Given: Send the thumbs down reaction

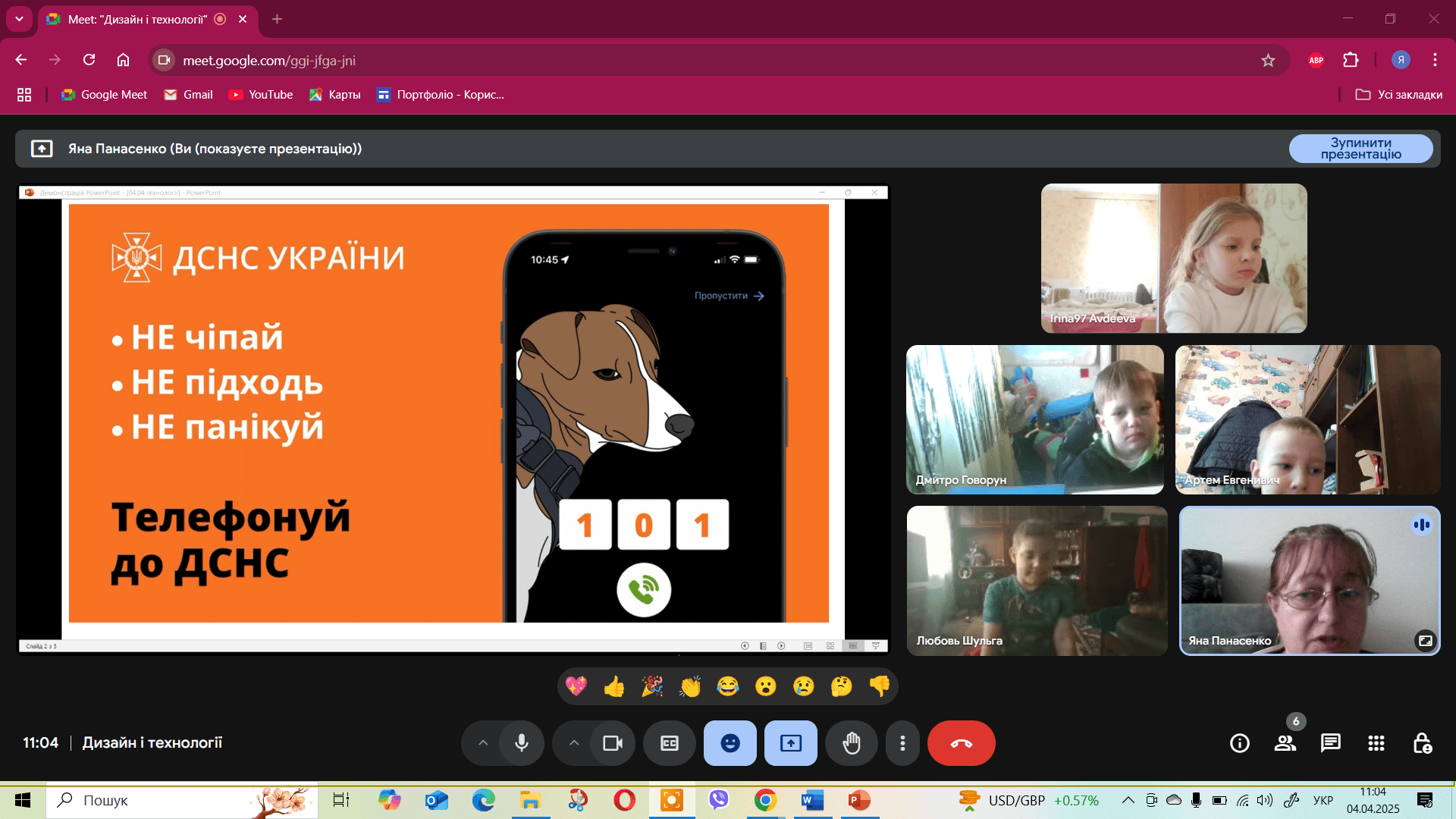Looking at the screenshot, I should pos(880,686).
